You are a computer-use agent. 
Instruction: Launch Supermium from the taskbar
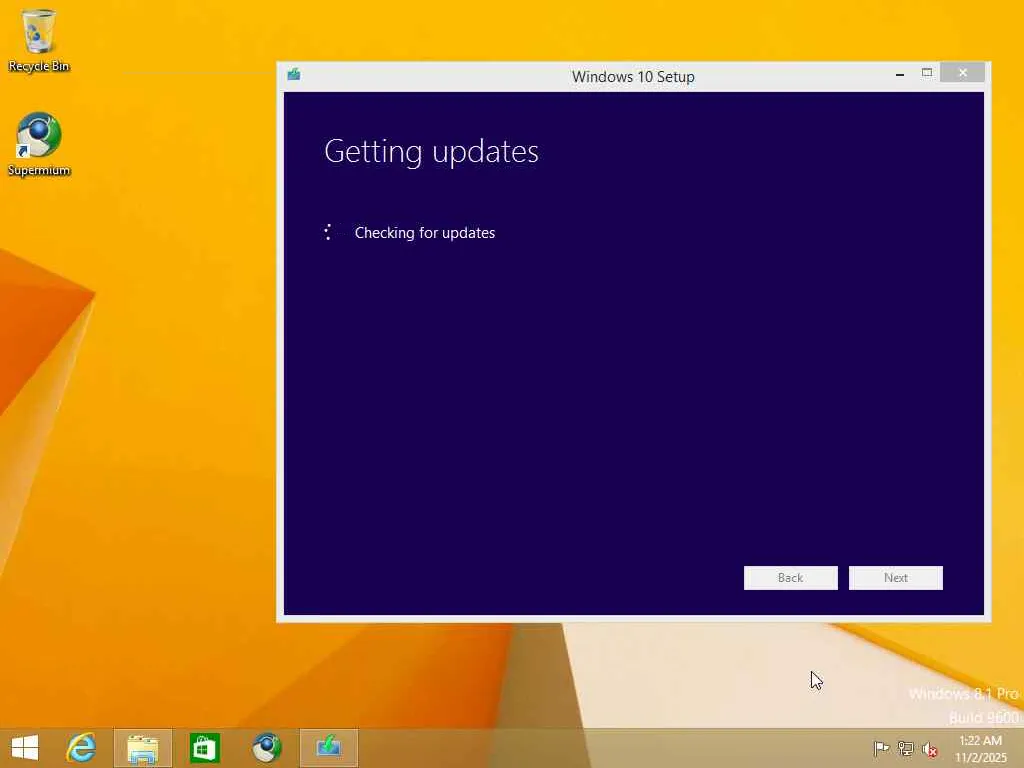[266, 748]
